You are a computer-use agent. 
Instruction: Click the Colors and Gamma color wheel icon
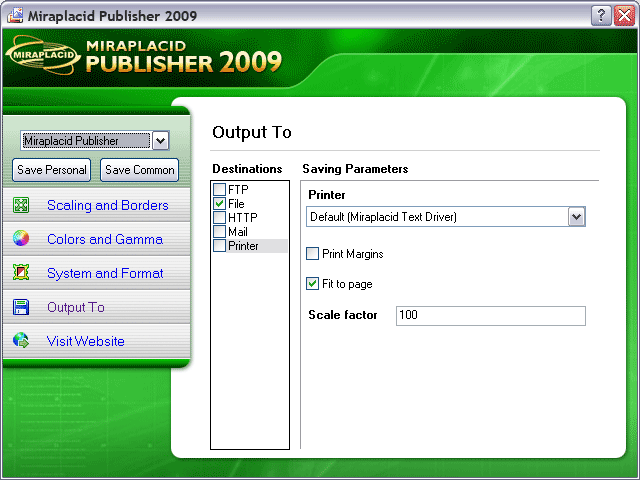tap(21, 238)
